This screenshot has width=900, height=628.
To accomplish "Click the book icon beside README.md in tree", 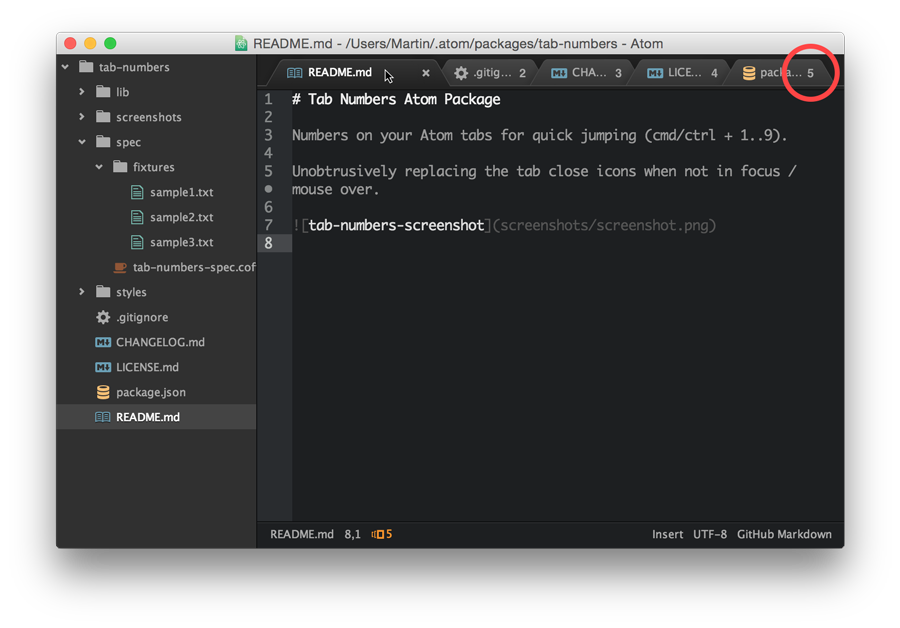I will 103,417.
